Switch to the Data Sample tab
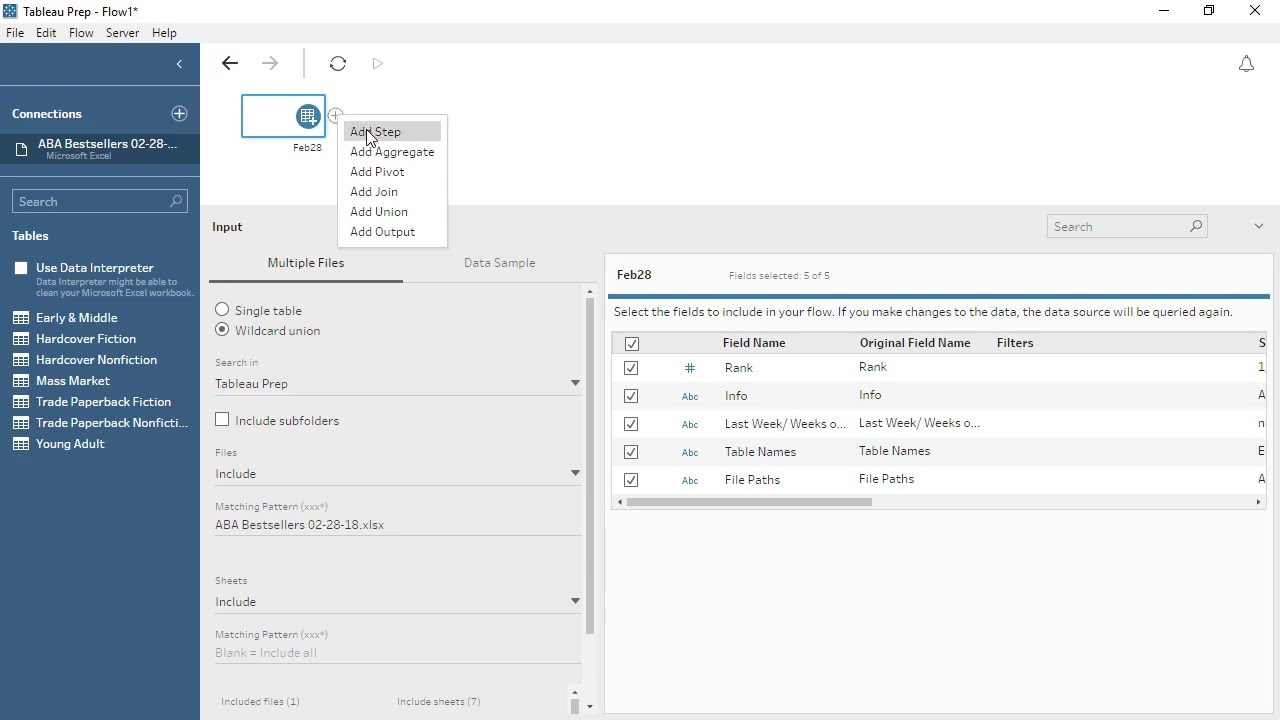Viewport: 1280px width, 720px height. [500, 263]
